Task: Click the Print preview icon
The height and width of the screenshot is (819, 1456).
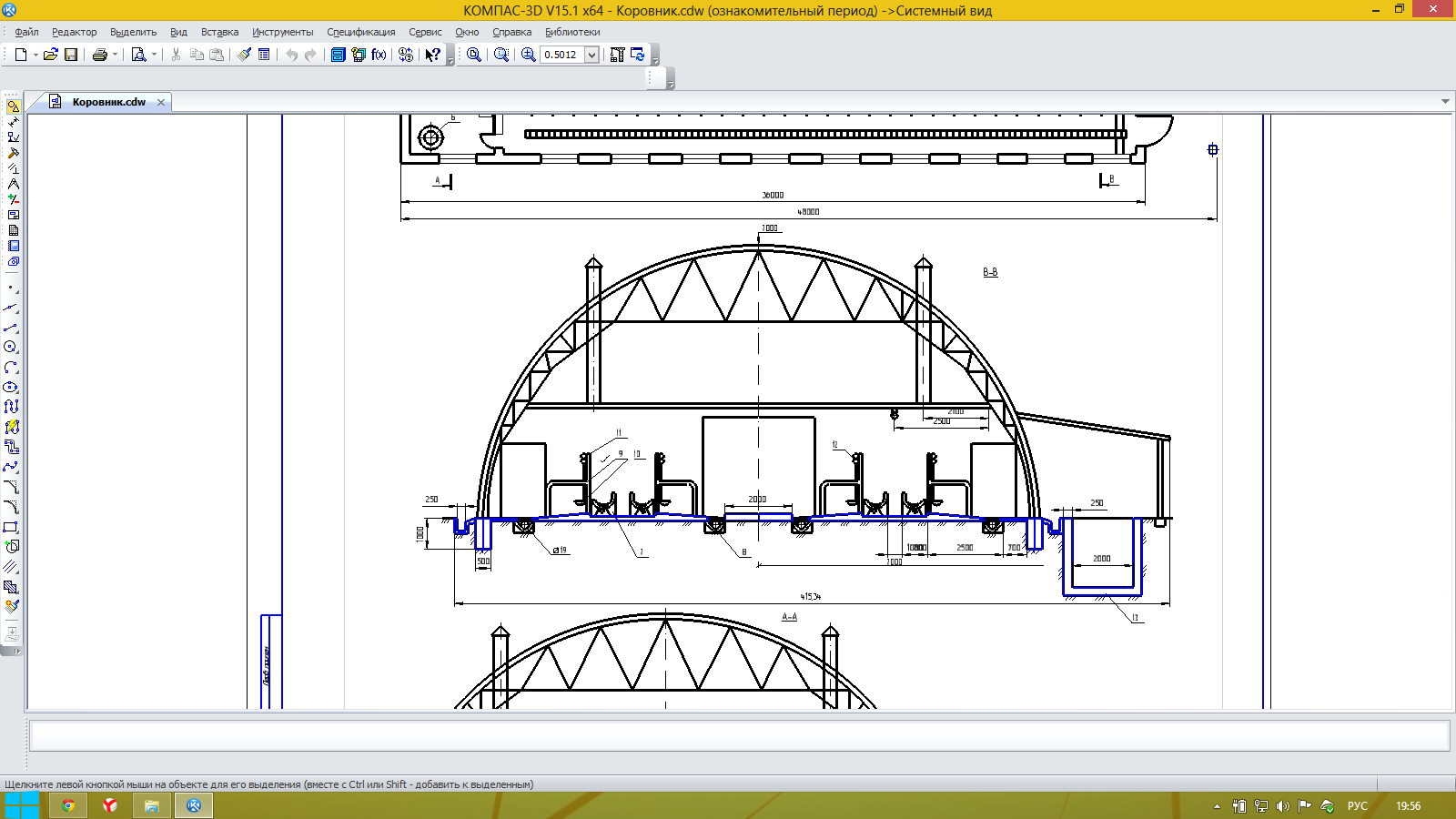Action: (x=138, y=55)
